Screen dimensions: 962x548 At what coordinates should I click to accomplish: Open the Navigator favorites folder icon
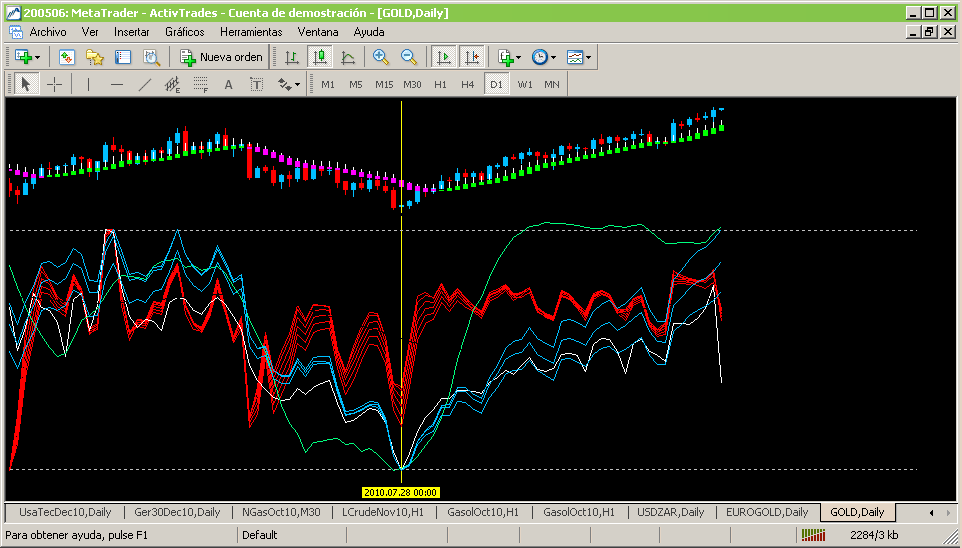[94, 57]
